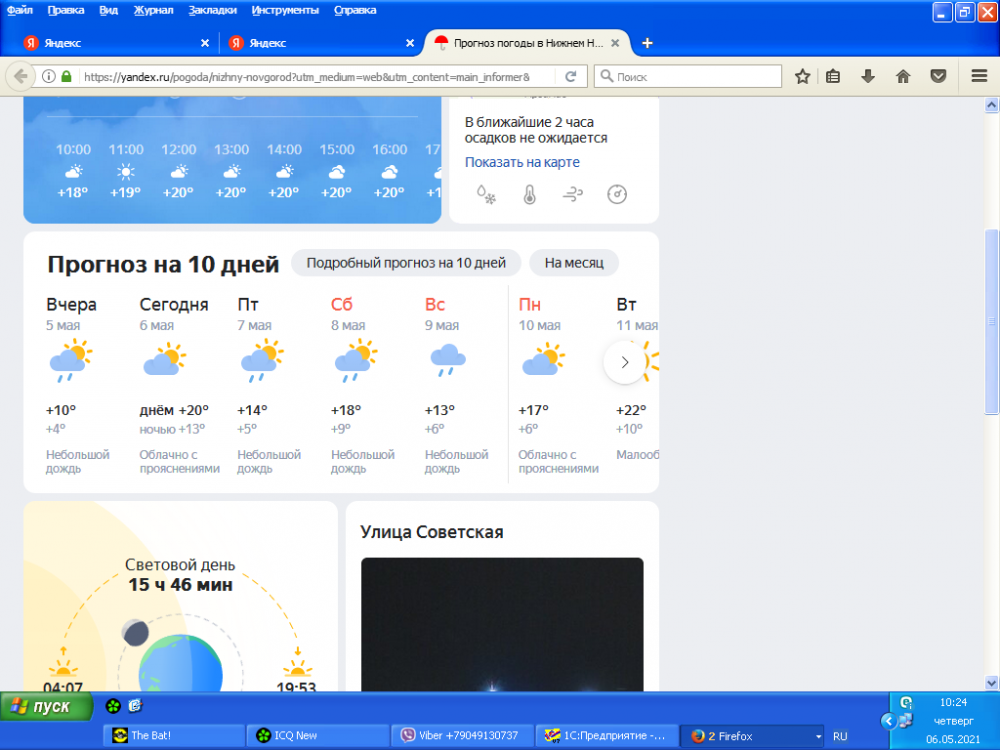1000x750 pixels.
Task: Click the Показать на карте link
Action: click(522, 161)
